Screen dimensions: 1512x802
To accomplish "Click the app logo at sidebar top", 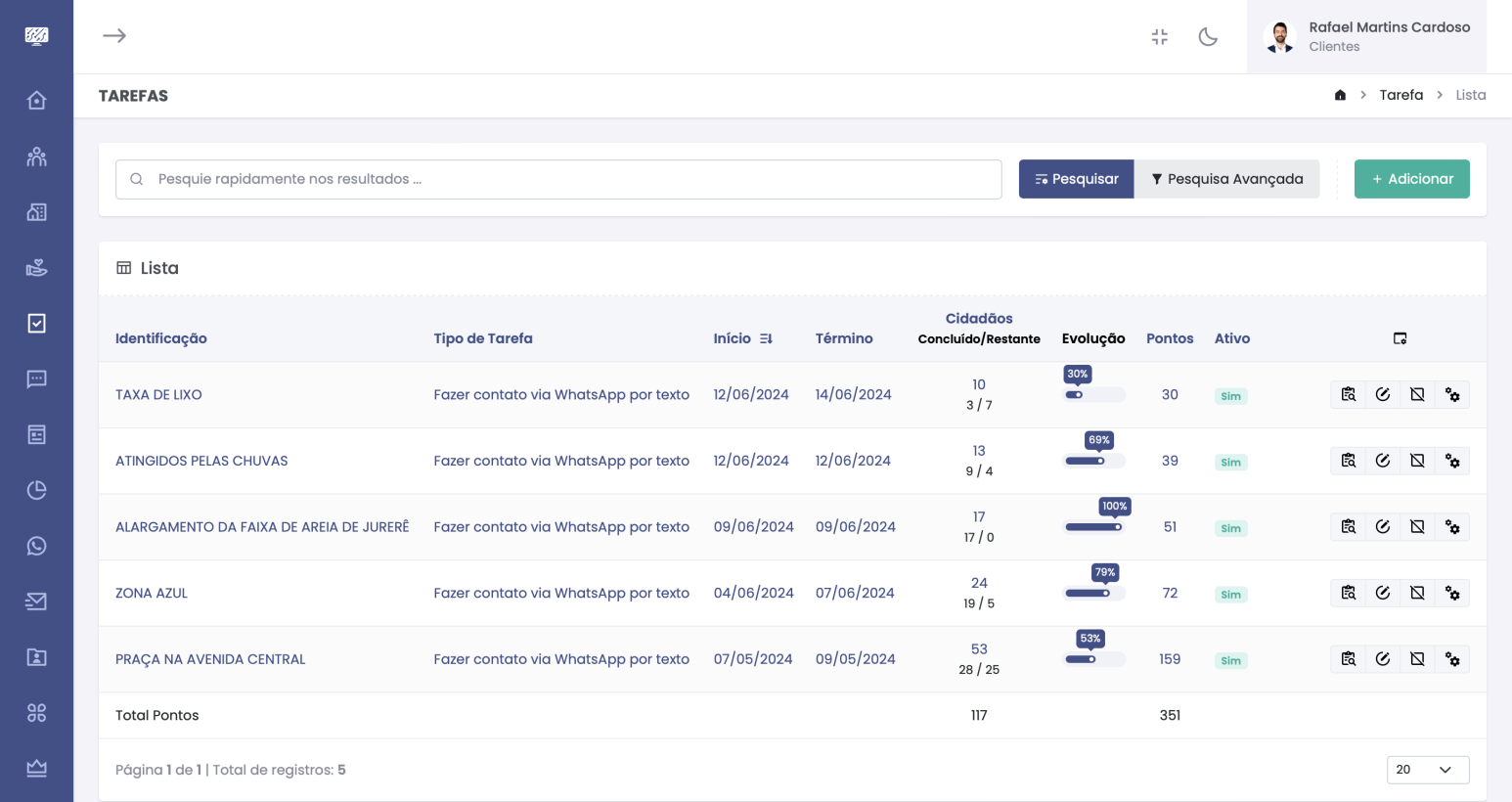I will click(x=36, y=36).
